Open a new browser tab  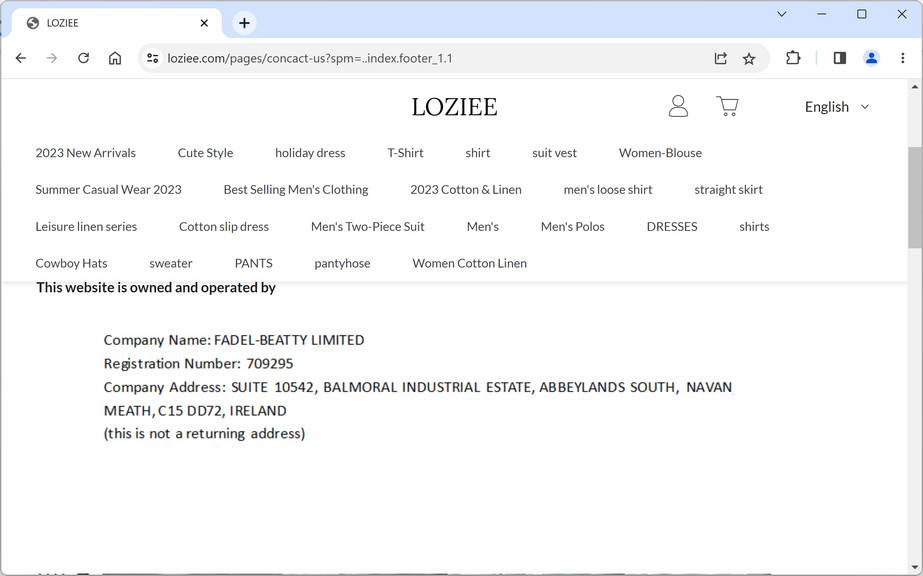[244, 23]
